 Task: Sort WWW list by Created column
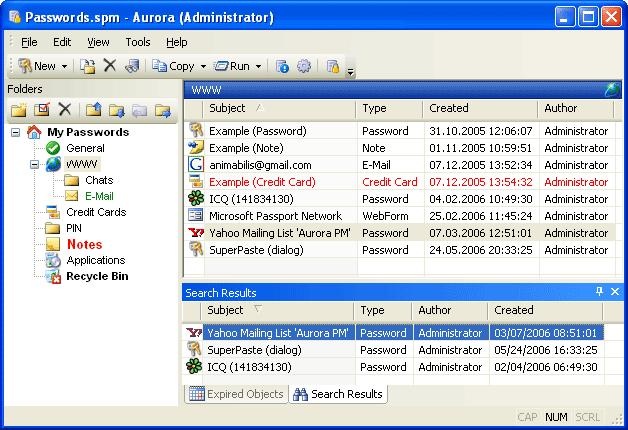448,108
